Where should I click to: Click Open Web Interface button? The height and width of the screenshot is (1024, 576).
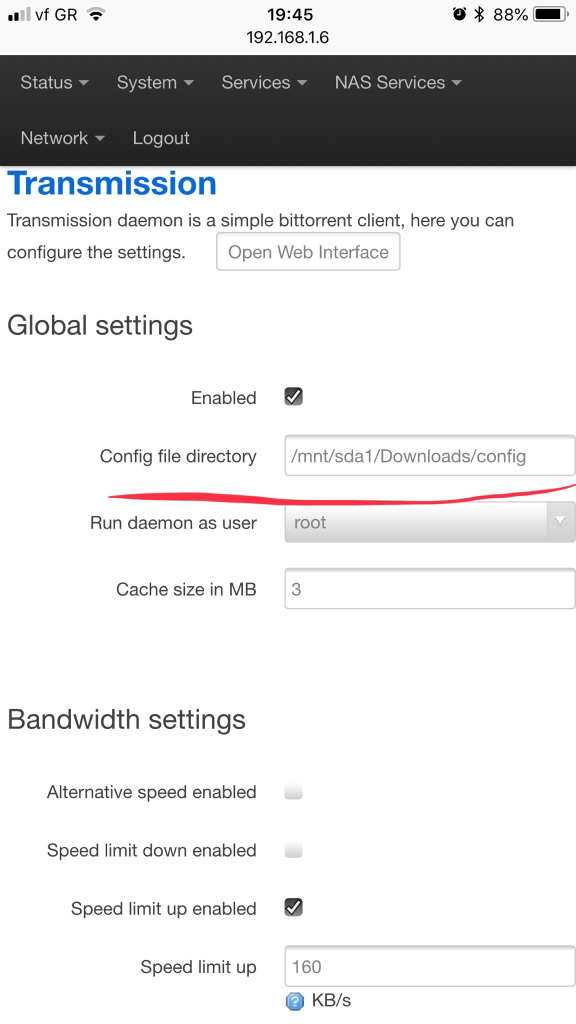(x=308, y=252)
